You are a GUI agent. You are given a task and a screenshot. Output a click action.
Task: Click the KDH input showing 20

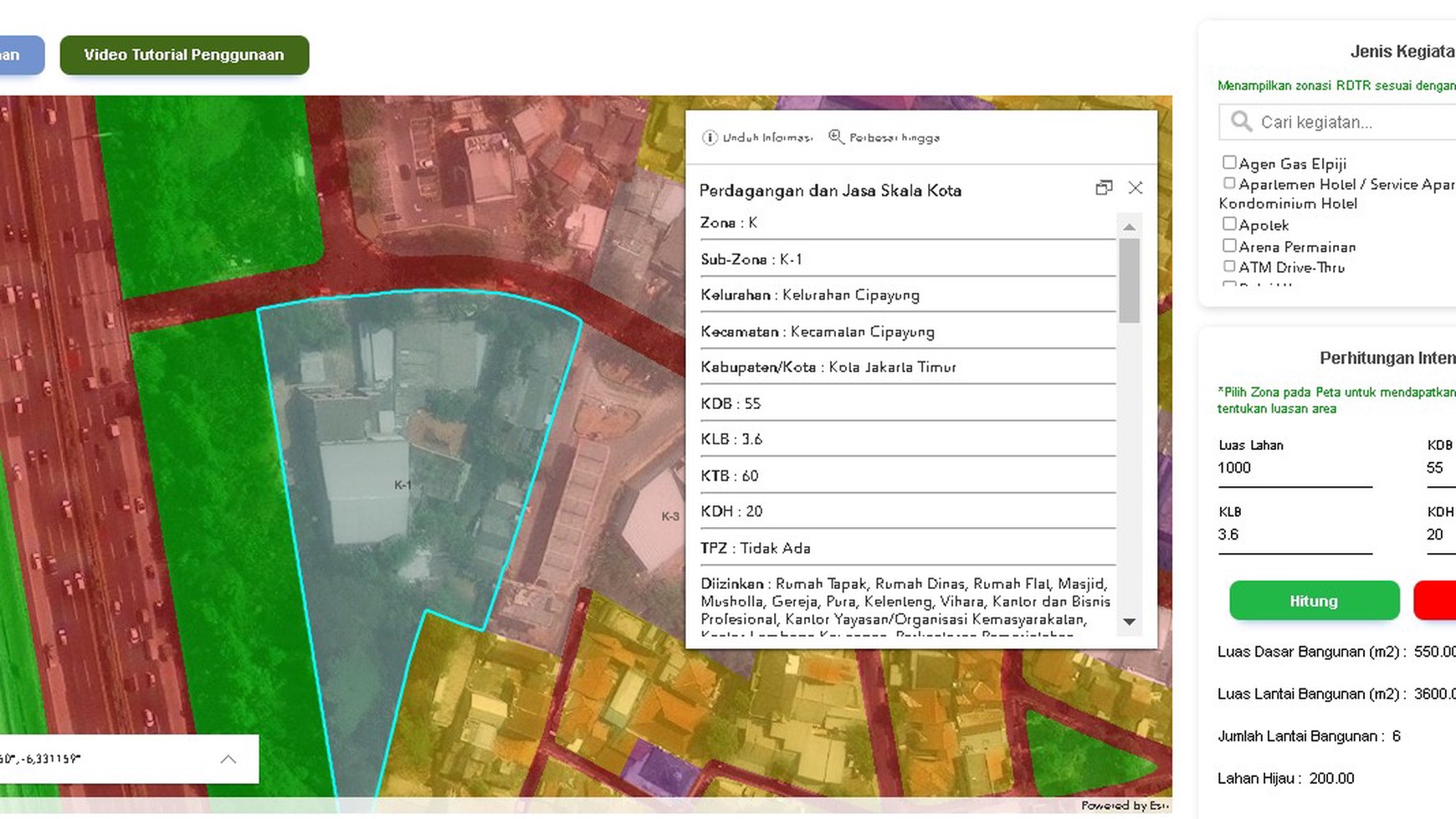click(1441, 535)
